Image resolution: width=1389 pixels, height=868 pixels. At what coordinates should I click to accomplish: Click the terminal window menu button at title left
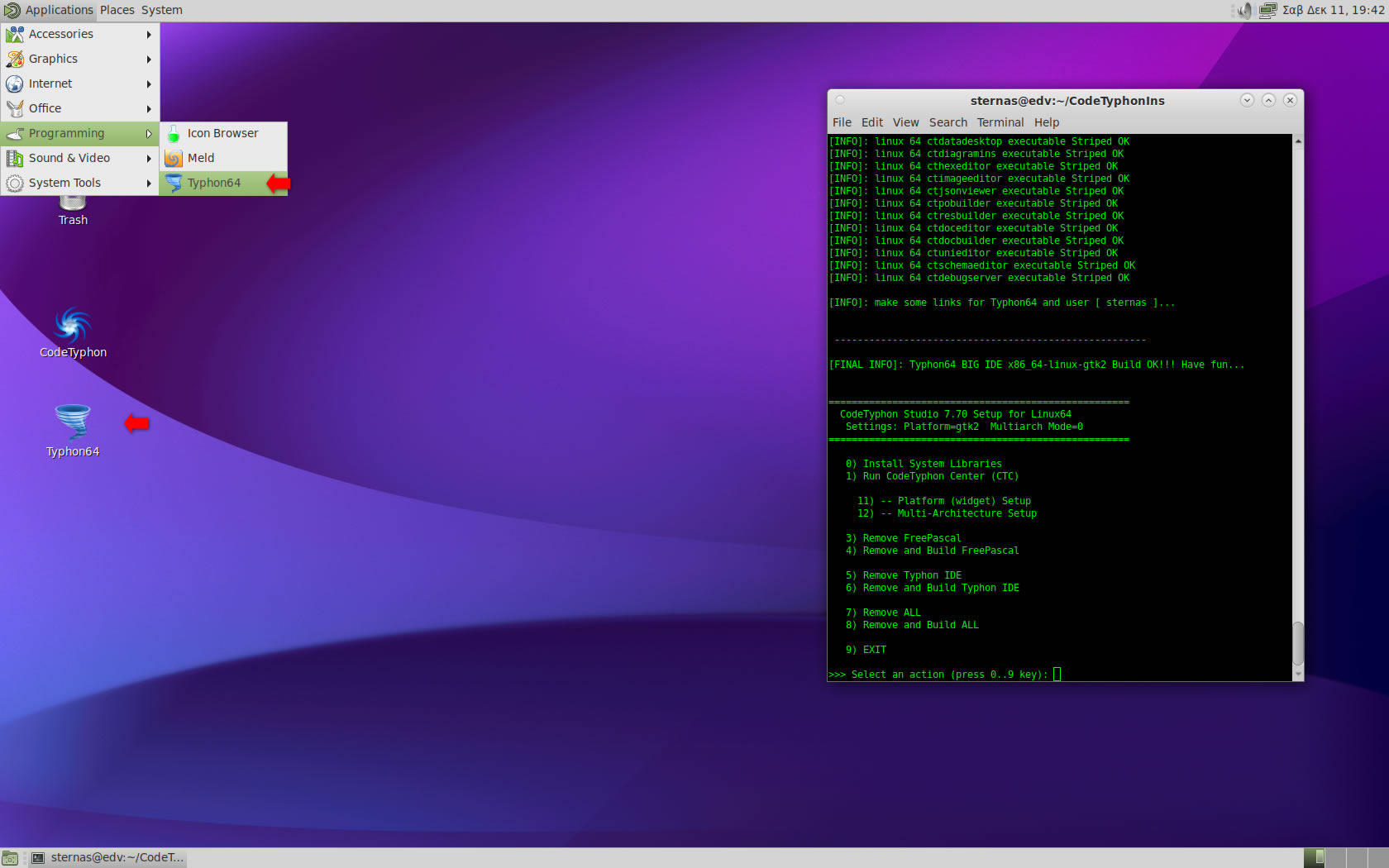pyautogui.click(x=840, y=100)
